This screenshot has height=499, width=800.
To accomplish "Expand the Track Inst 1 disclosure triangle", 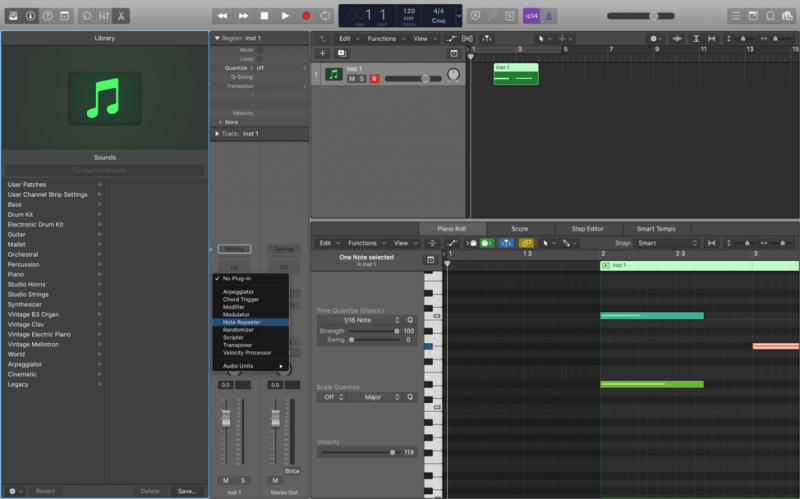I will click(217, 134).
